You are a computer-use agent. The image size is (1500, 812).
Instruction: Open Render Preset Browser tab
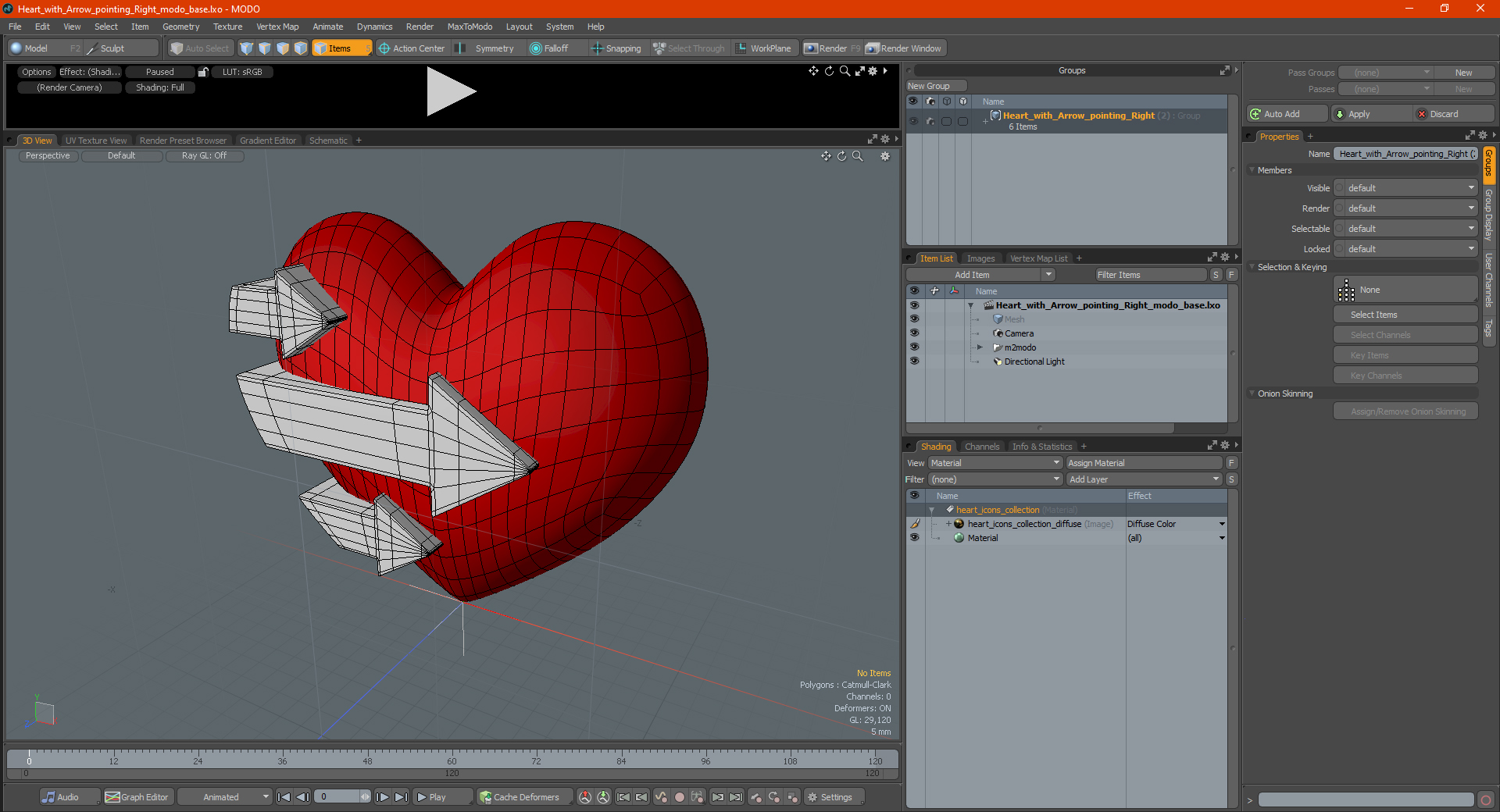tap(183, 141)
